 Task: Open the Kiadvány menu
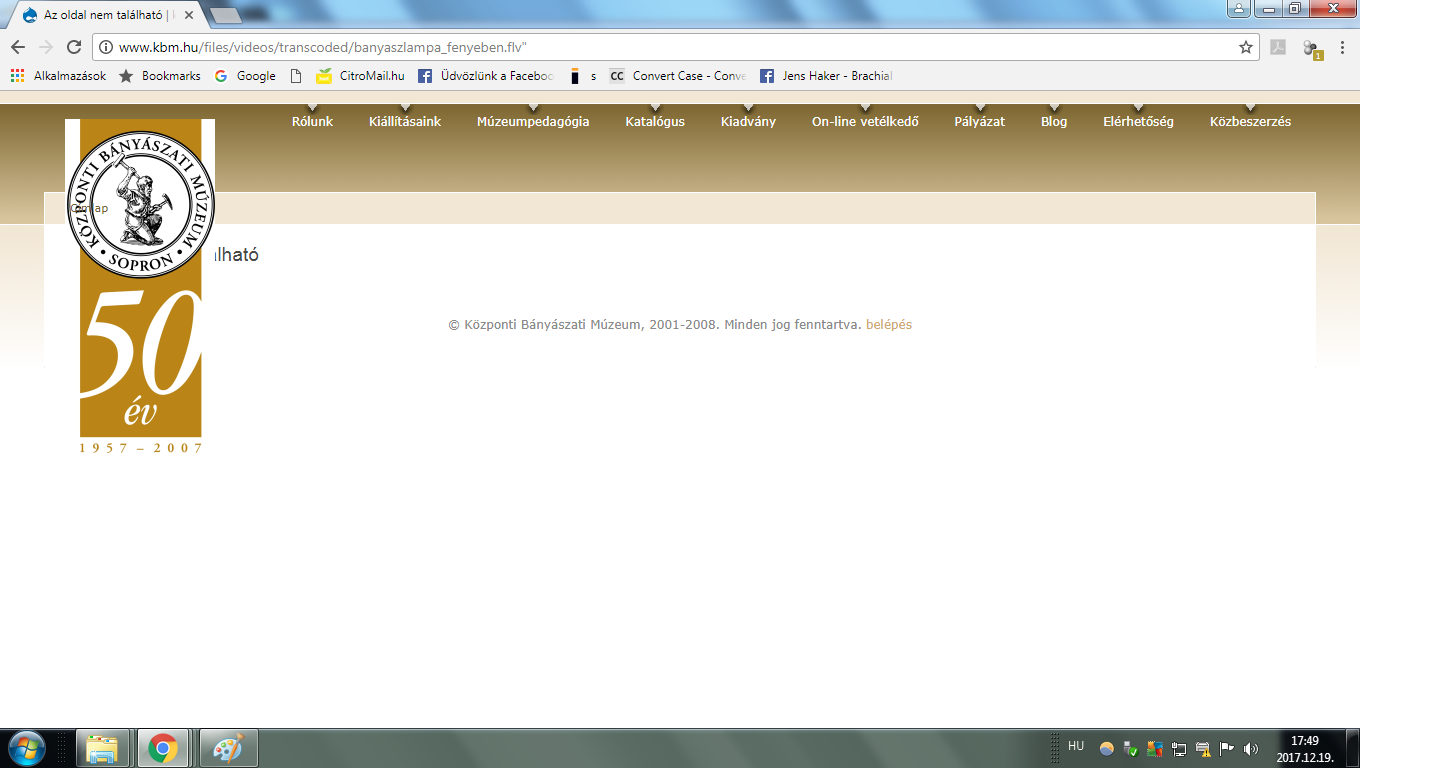tap(748, 121)
